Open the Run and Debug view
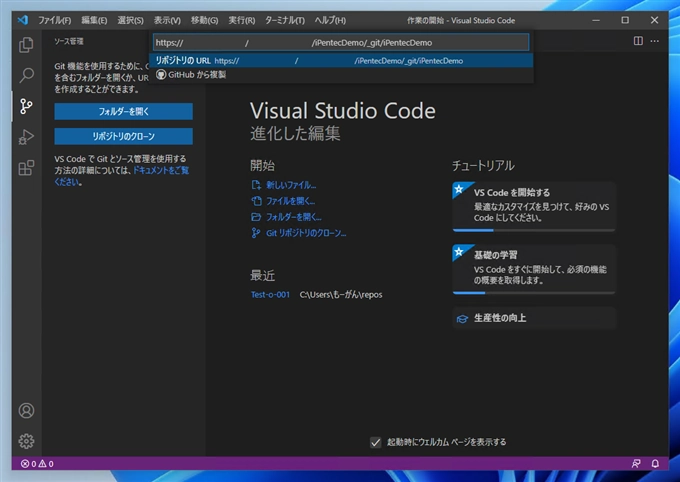This screenshot has height=482, width=680. [x=26, y=137]
